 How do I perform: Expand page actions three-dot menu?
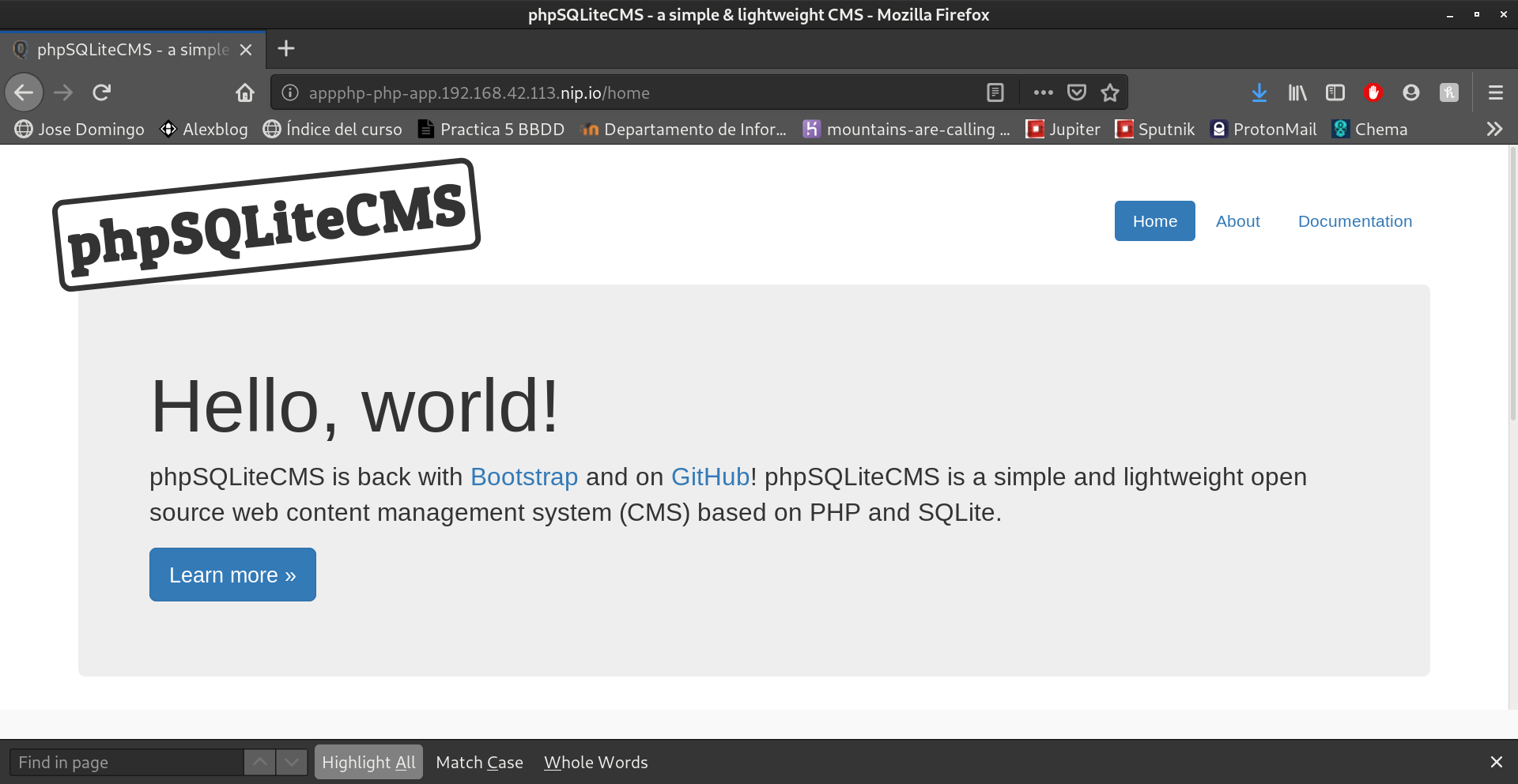(1043, 92)
